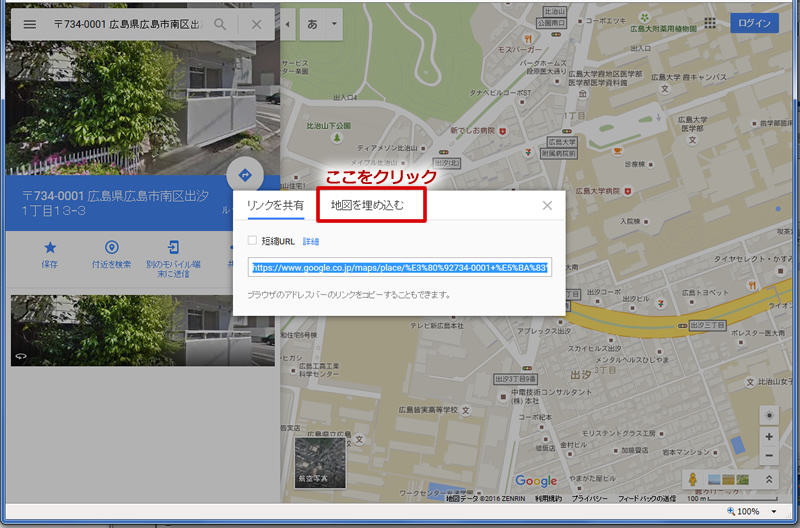This screenshot has width=800, height=528.
Task: Open the Google apps grid icon
Action: 710,23
